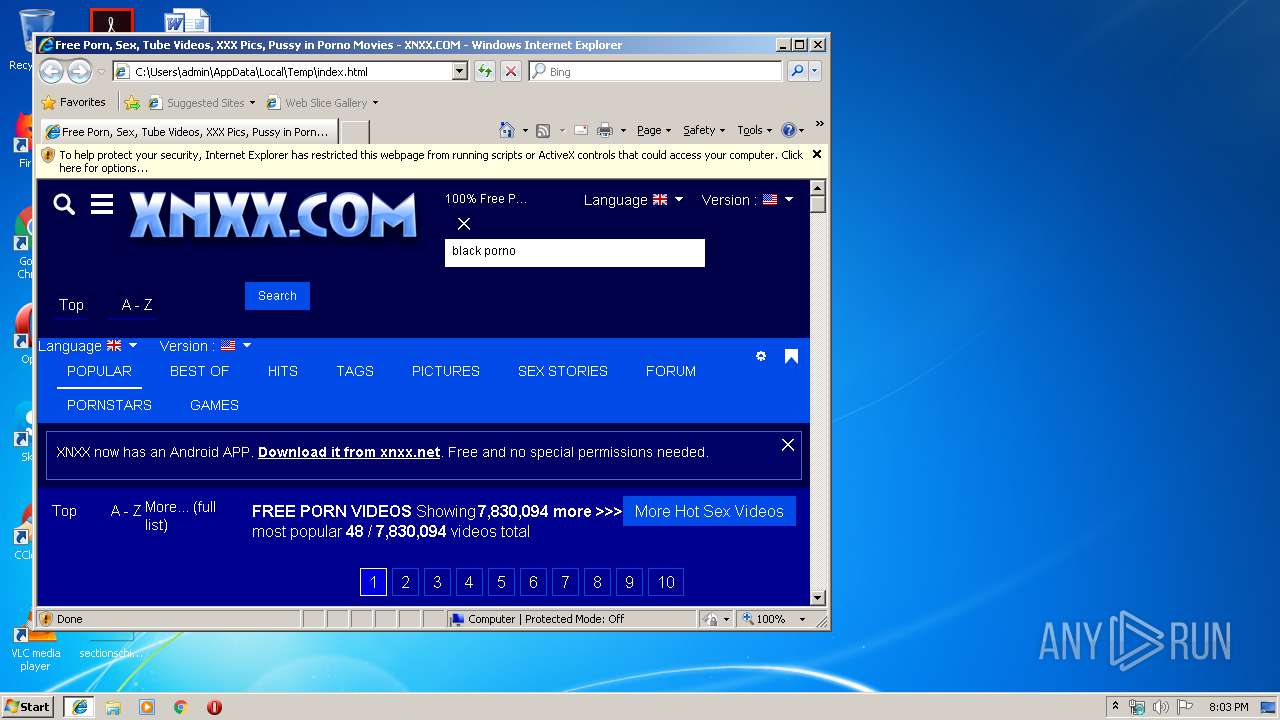Screen dimensions: 1280x720
Task: Go to page 2 in pagination
Action: (x=405, y=582)
